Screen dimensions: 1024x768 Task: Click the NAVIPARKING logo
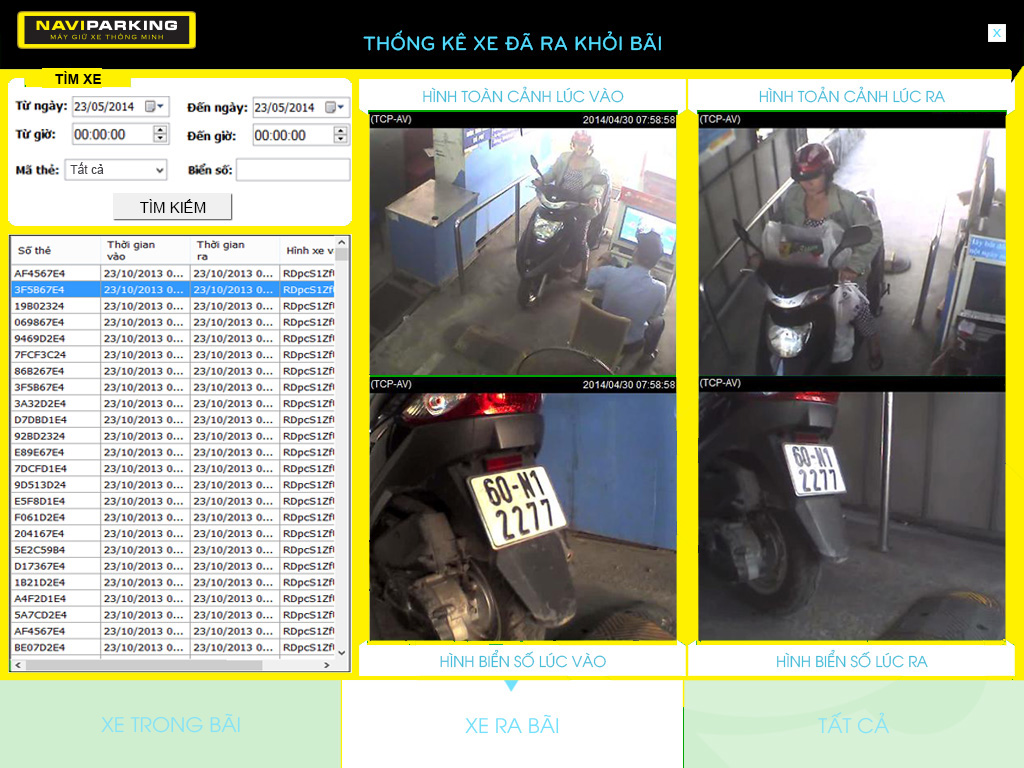(x=106, y=30)
